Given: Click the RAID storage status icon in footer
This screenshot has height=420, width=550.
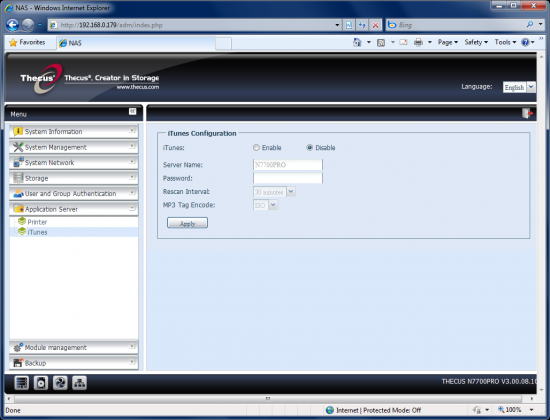Looking at the screenshot, I should coord(22,383).
